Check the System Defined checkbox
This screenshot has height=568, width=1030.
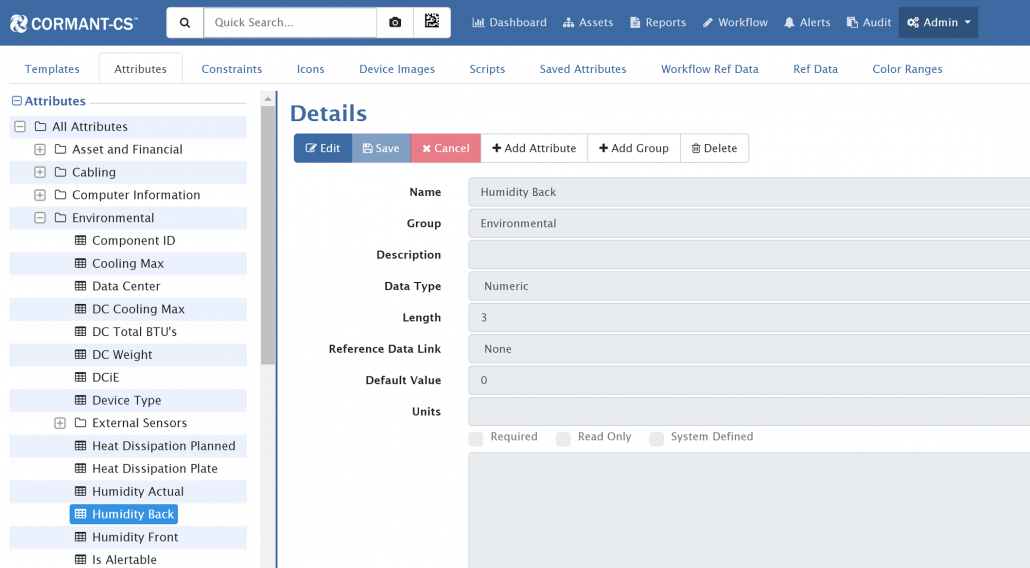pyautogui.click(x=657, y=438)
